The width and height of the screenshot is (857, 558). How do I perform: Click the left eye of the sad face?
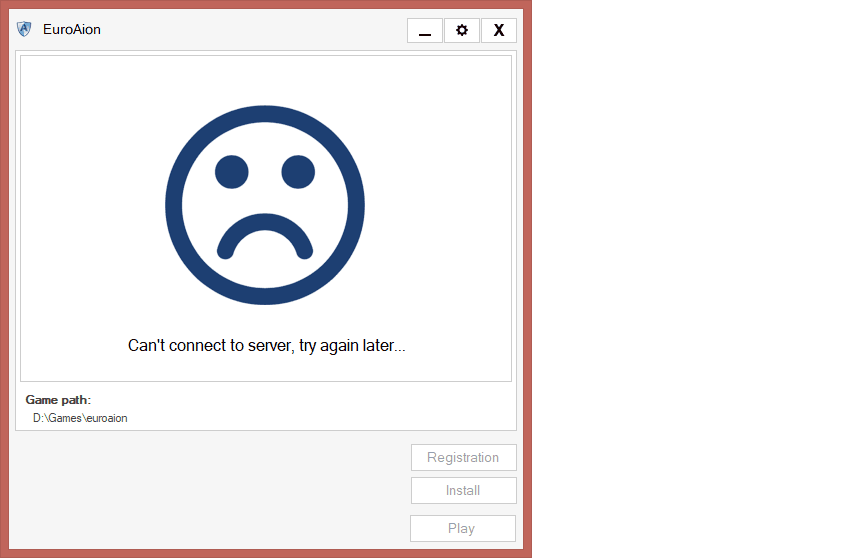(231, 172)
